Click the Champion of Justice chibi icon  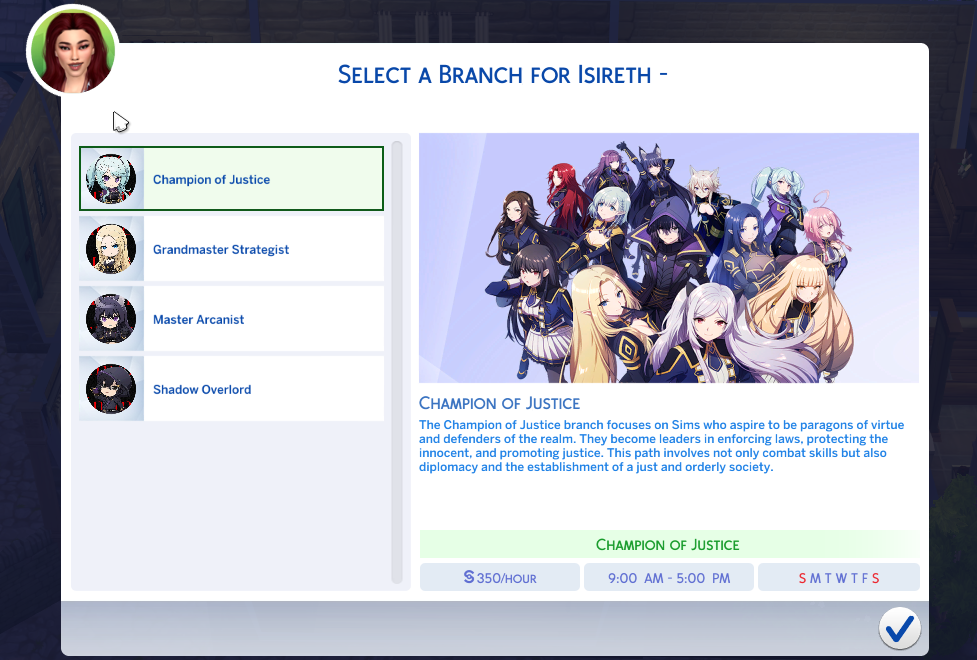pos(111,179)
